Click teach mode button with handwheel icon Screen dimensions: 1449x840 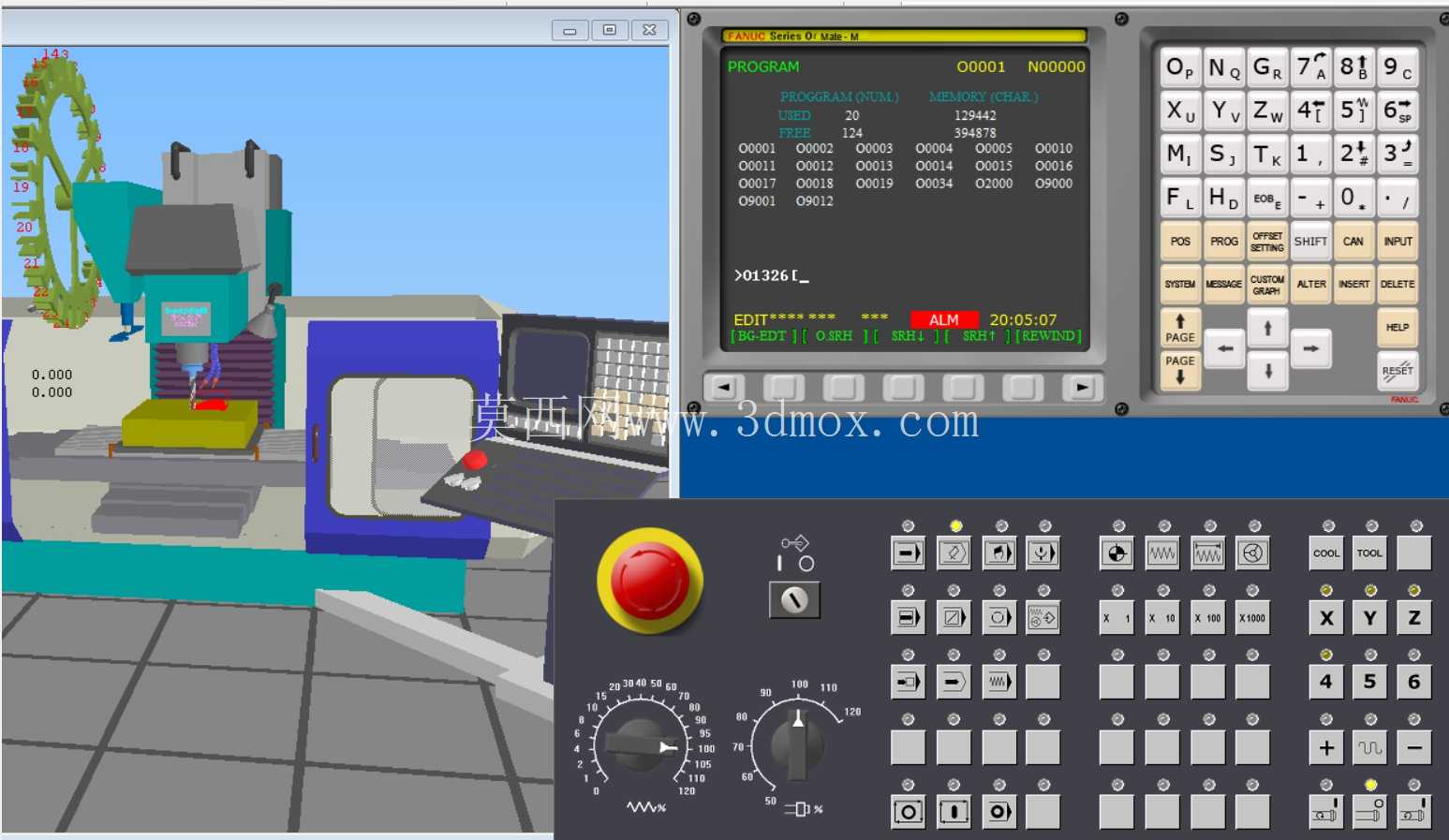tap(1043, 617)
